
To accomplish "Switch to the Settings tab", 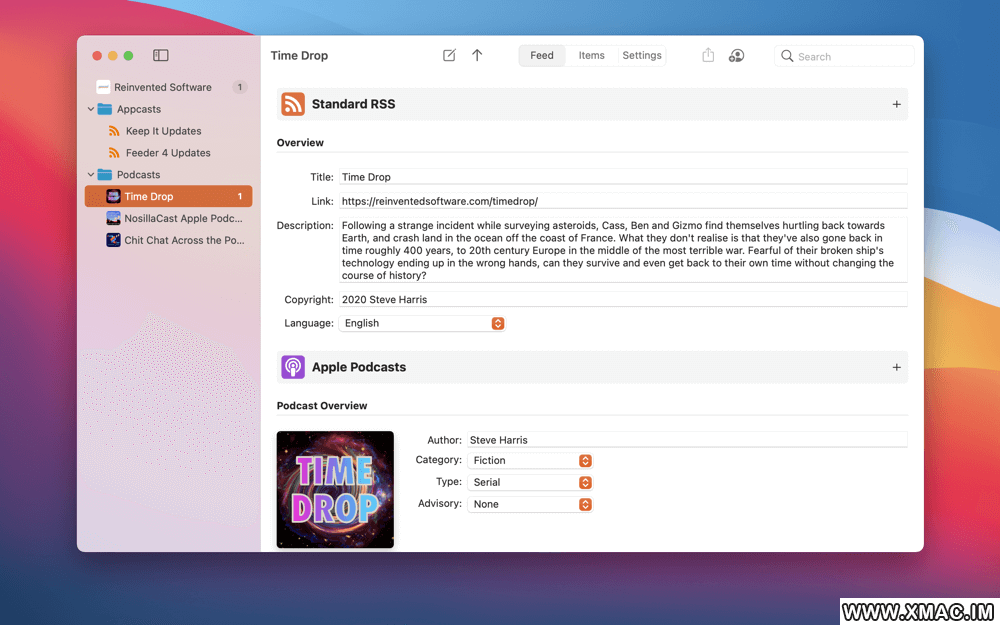I will tap(642, 56).
